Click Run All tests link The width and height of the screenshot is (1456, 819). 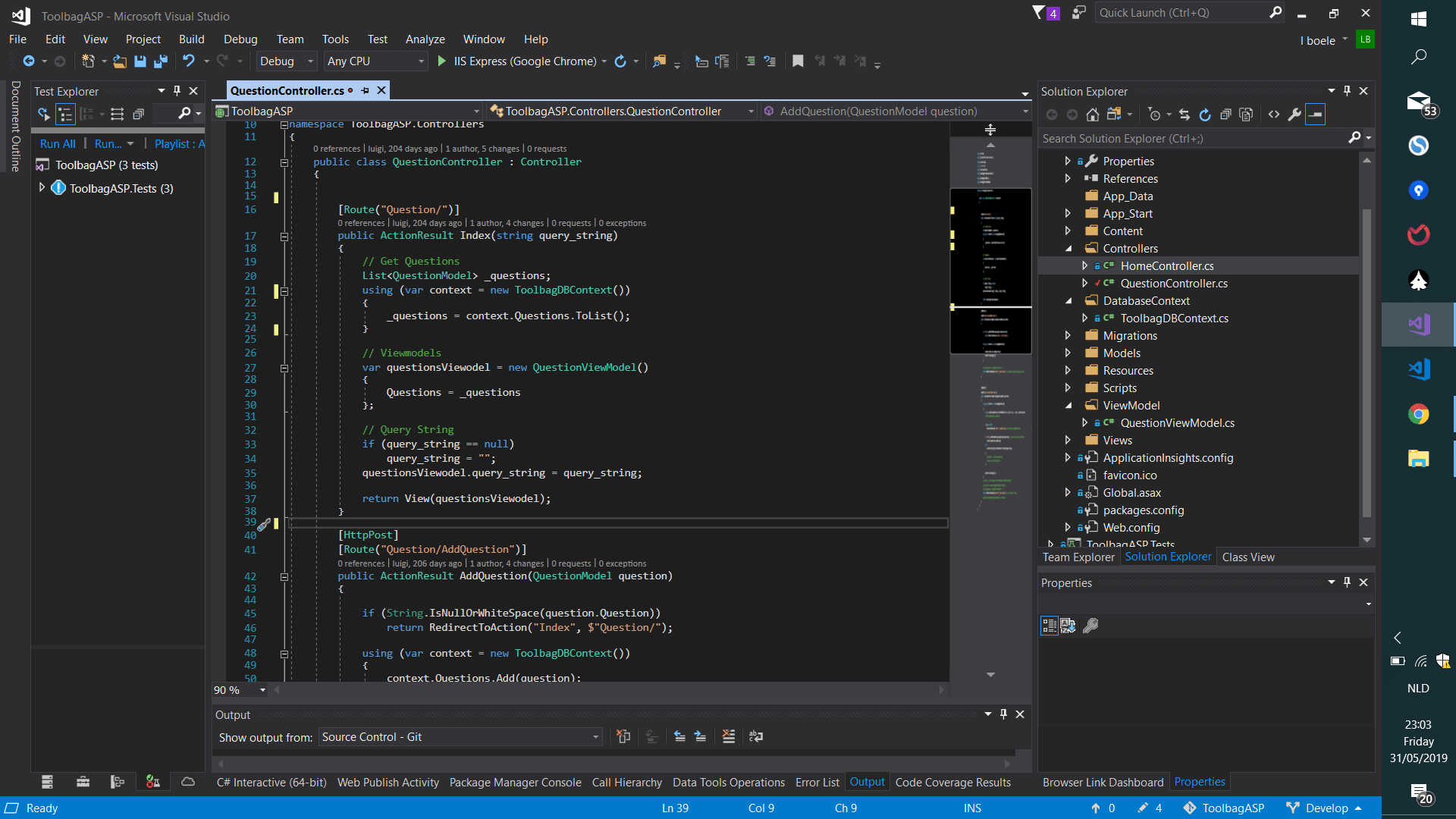click(58, 144)
